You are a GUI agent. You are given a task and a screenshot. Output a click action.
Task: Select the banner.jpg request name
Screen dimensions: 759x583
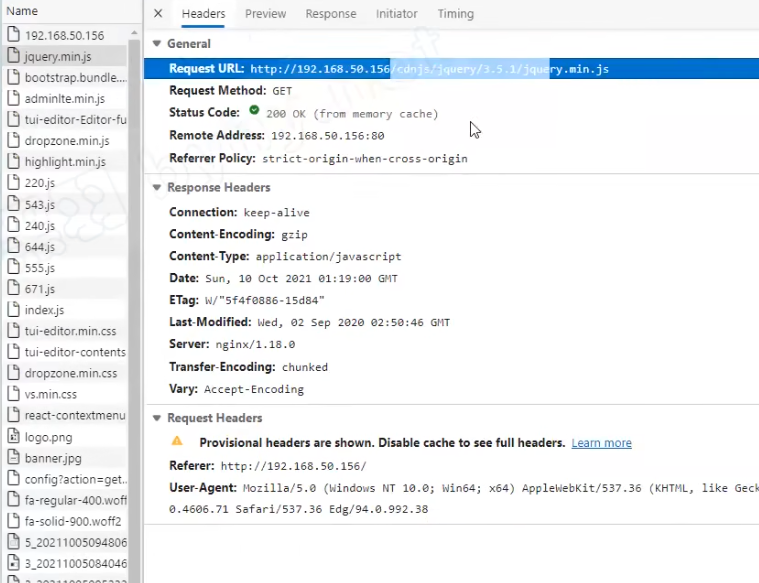tap(53, 458)
